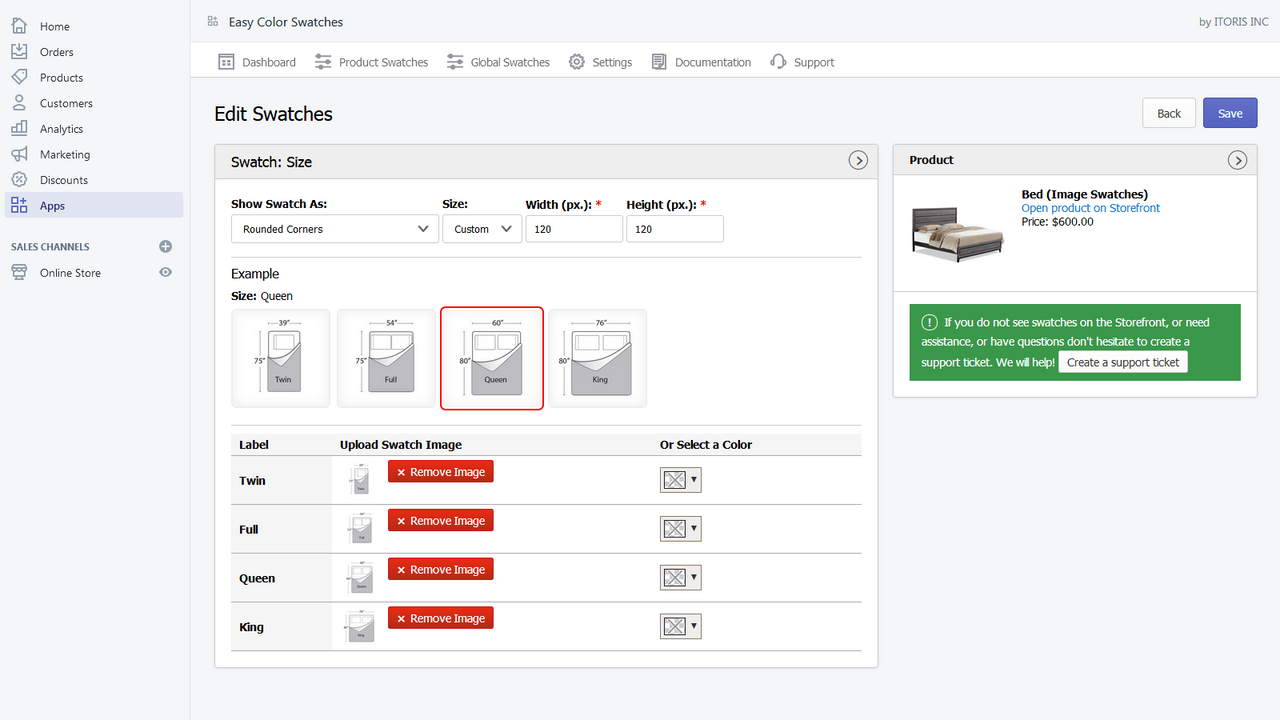Screen dimensions: 1280x720
Task: Open product on Storefront link
Action: tap(1091, 208)
